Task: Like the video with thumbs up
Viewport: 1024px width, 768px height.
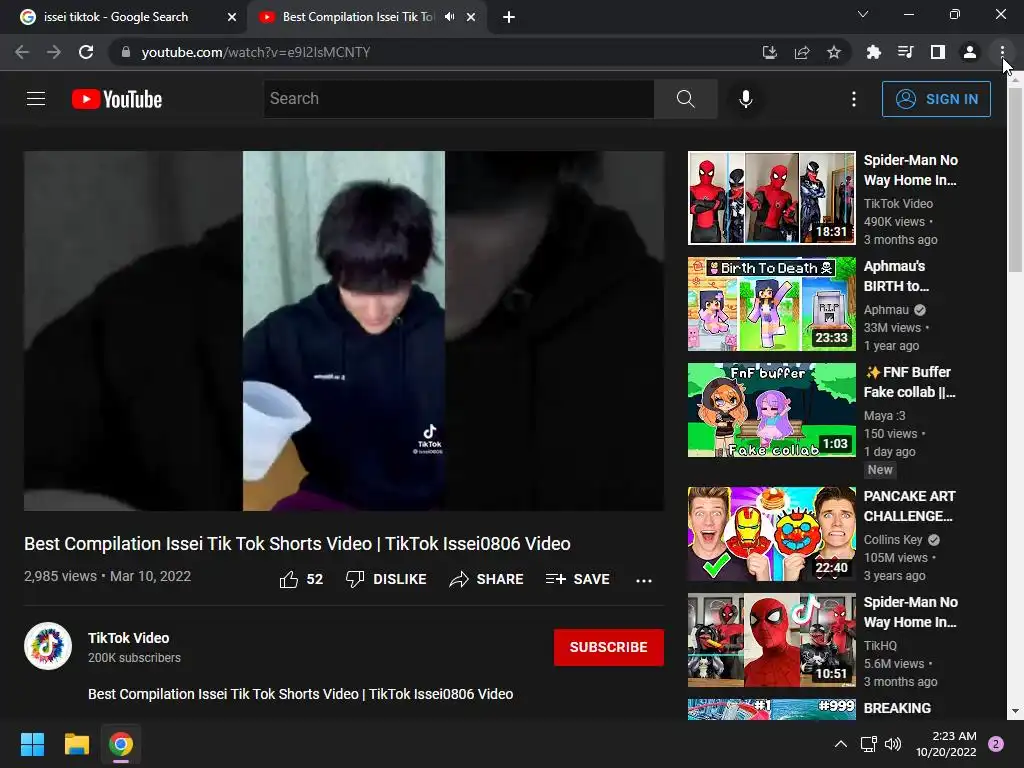Action: [301, 579]
